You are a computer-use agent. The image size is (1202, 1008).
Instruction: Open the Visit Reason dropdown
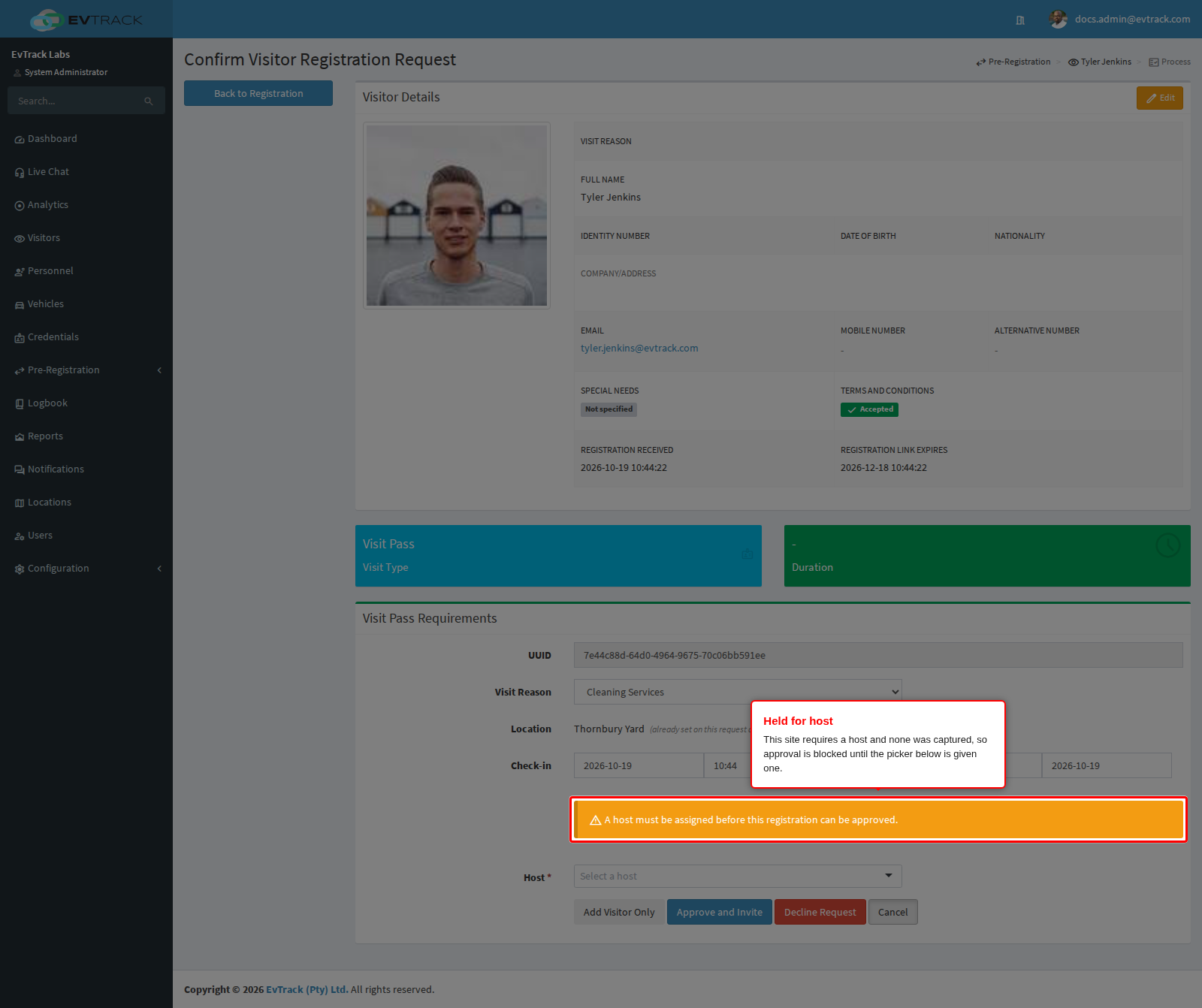point(738,692)
